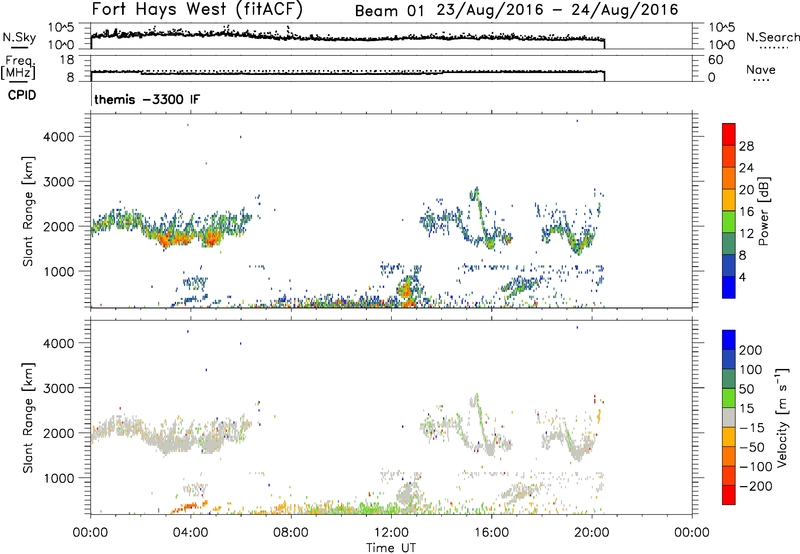Screen dimensions: 800x554
Task: Select the "Freq. [MHz]" axis label
Action: [18, 68]
